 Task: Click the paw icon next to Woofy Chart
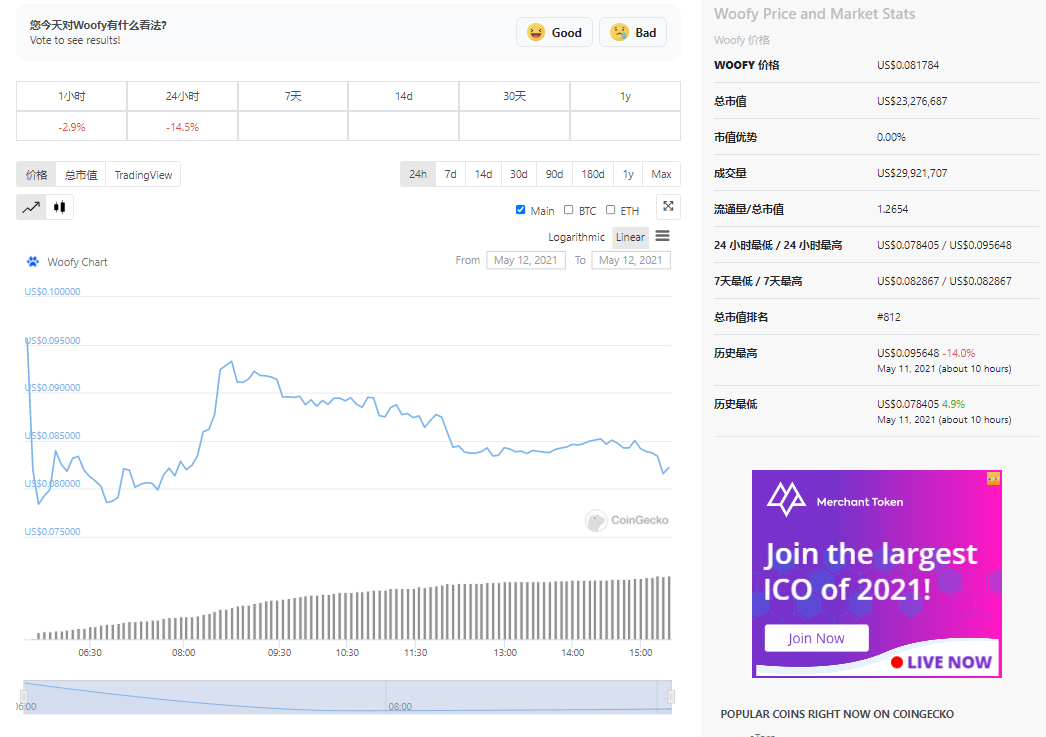point(34,262)
